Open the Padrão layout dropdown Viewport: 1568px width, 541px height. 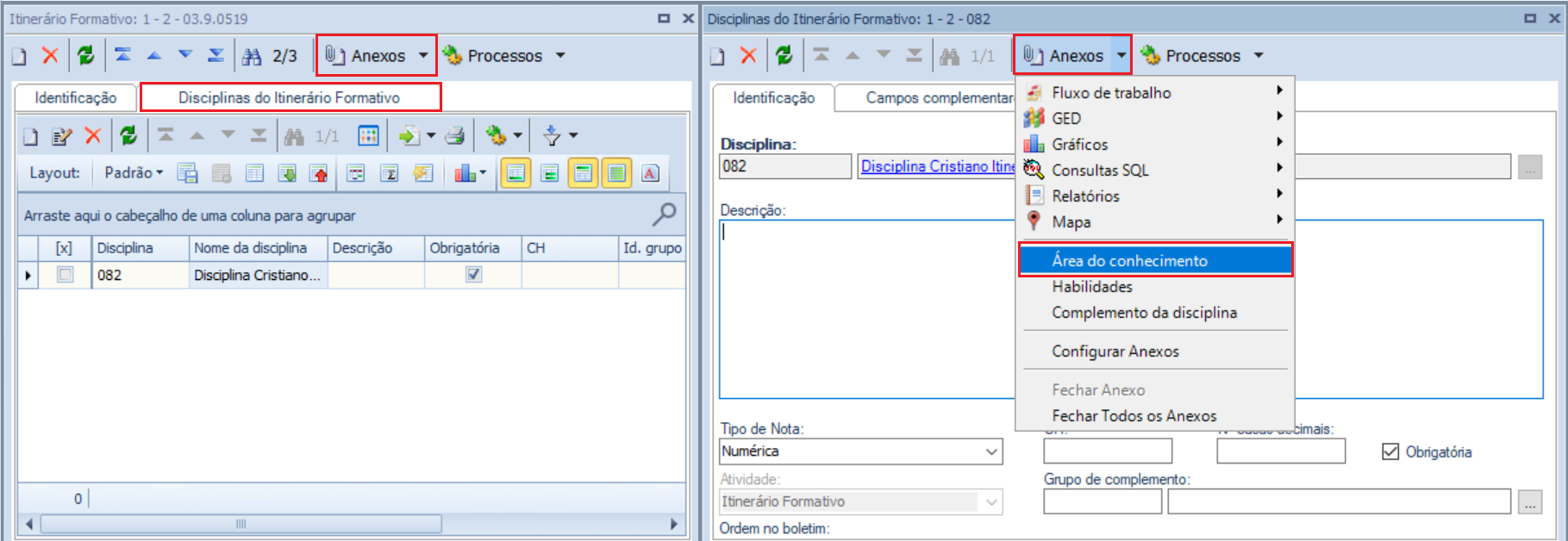[x=133, y=173]
